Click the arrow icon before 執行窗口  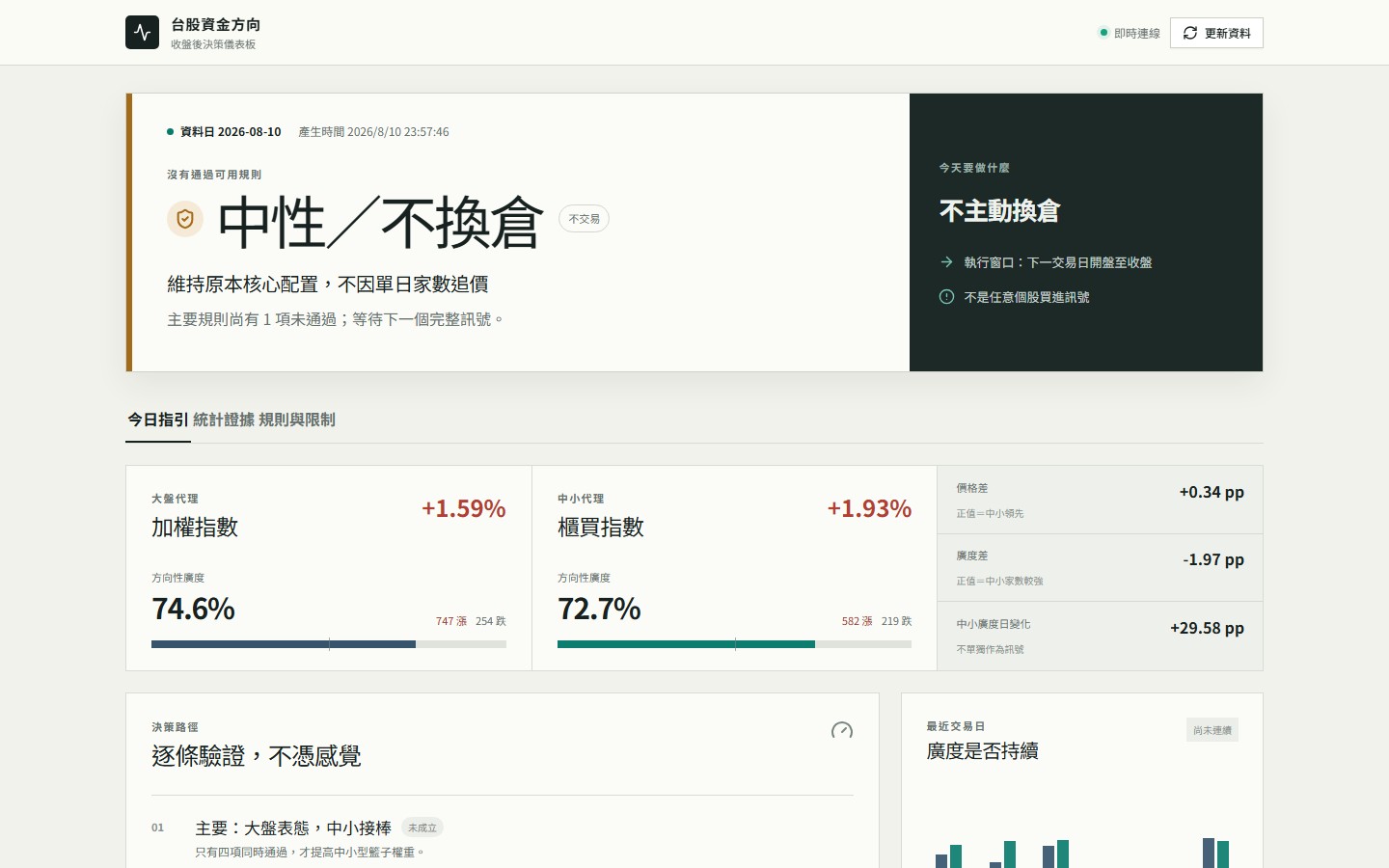tap(946, 261)
